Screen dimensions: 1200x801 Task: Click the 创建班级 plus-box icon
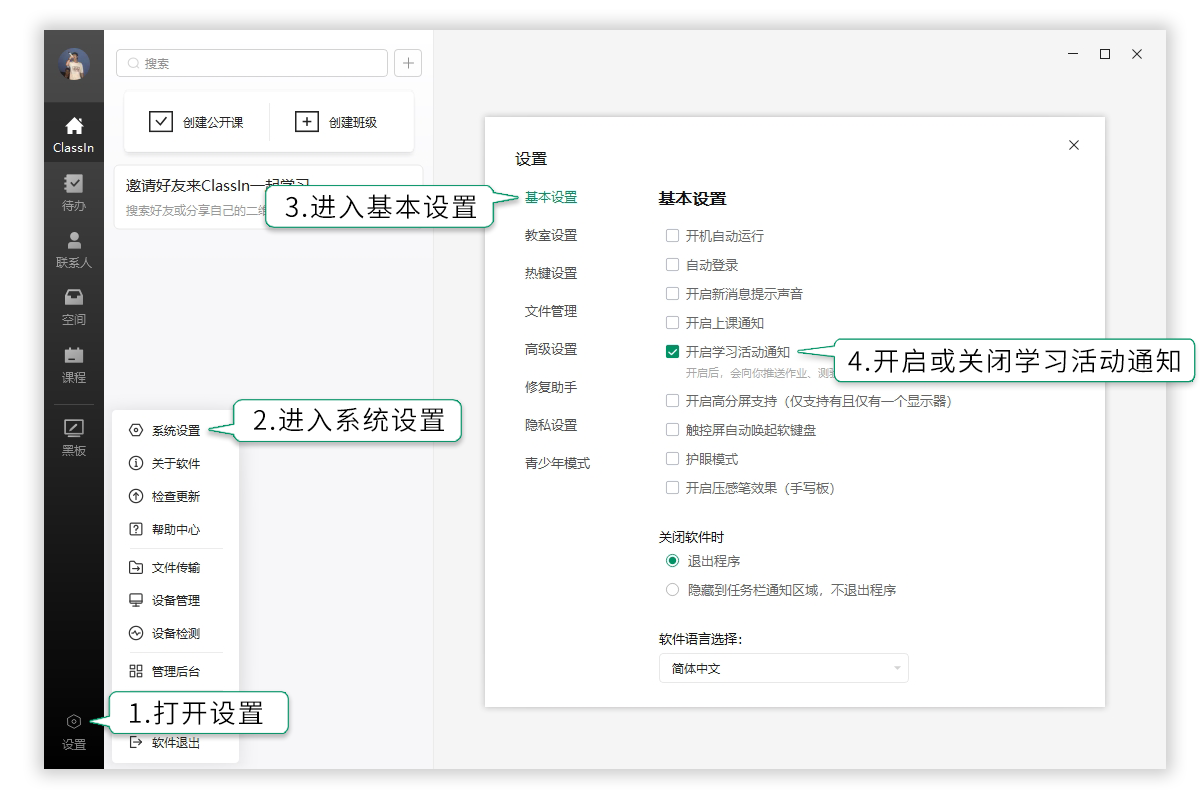(x=307, y=122)
